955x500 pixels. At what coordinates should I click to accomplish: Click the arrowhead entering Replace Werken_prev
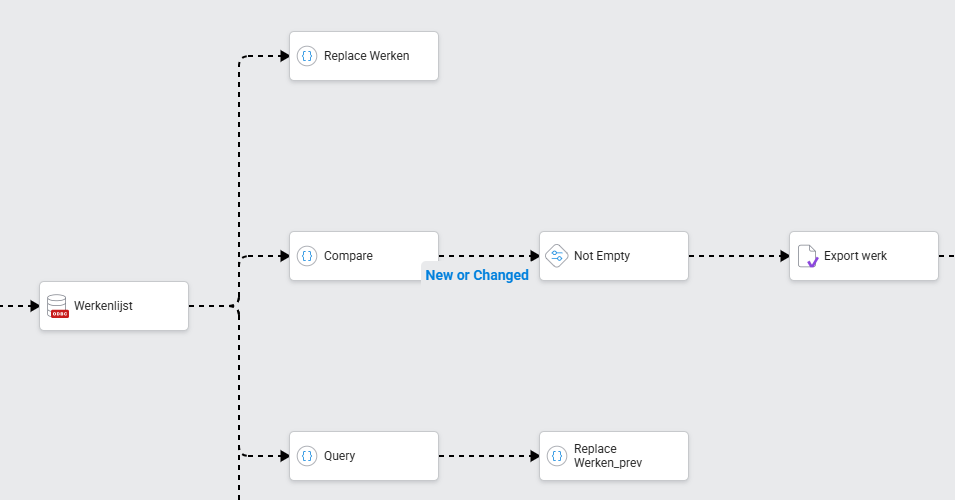(534, 456)
